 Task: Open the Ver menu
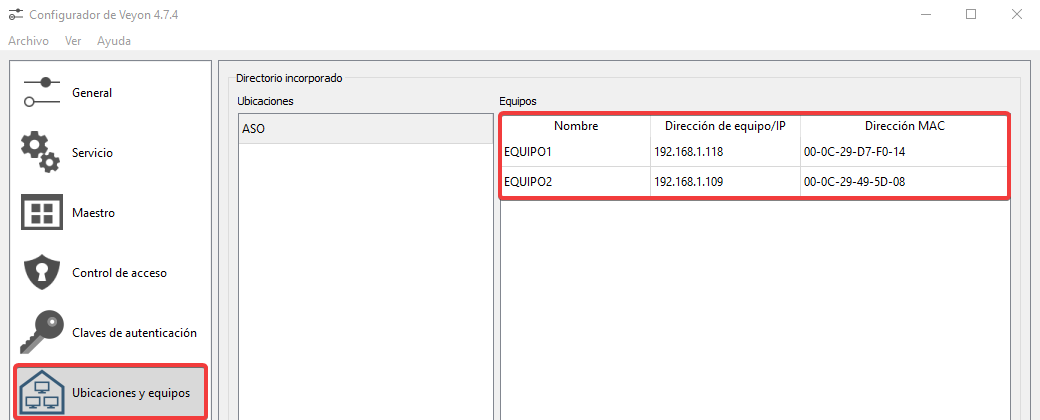tap(73, 41)
